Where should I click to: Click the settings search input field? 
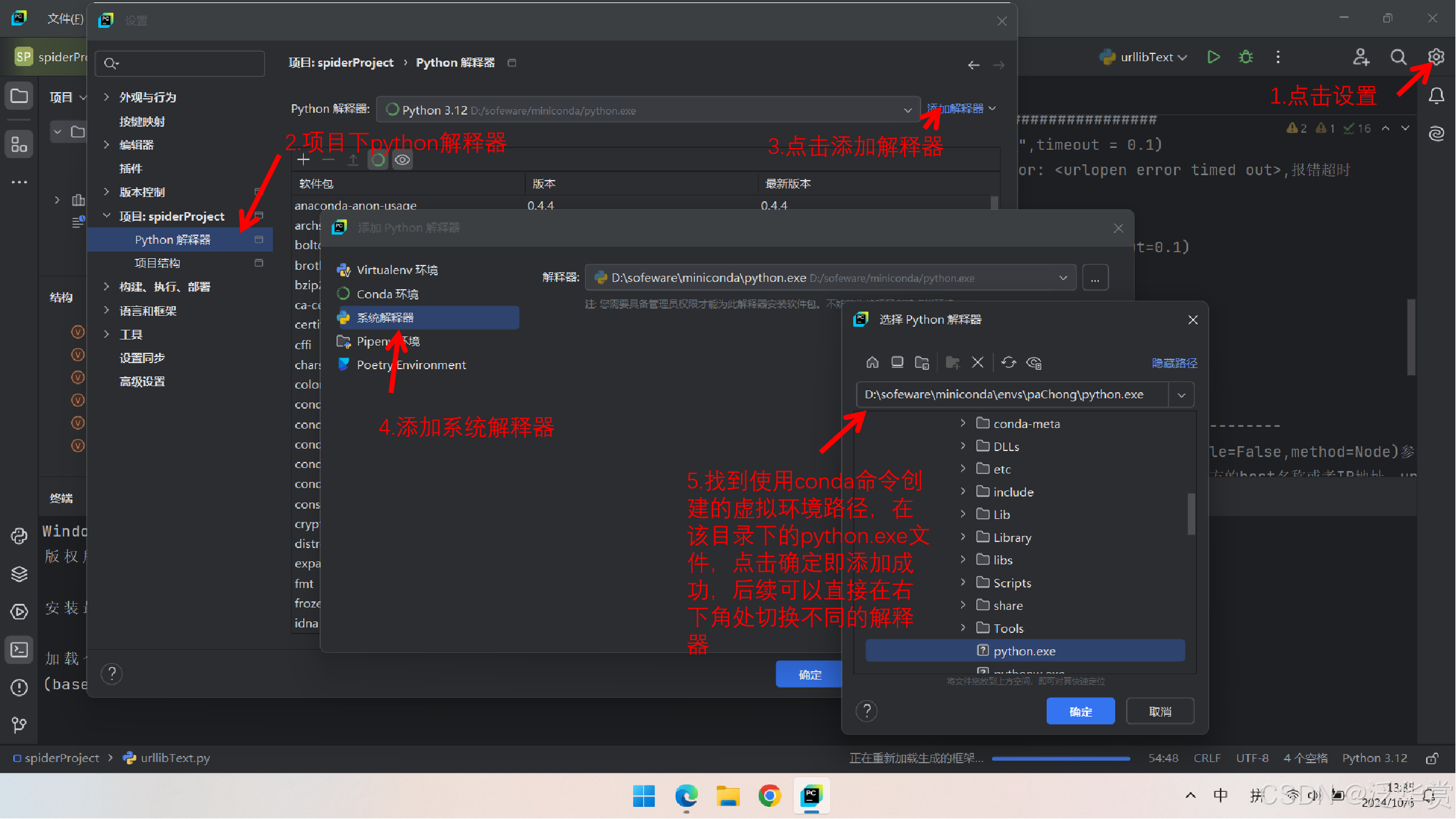[179, 63]
